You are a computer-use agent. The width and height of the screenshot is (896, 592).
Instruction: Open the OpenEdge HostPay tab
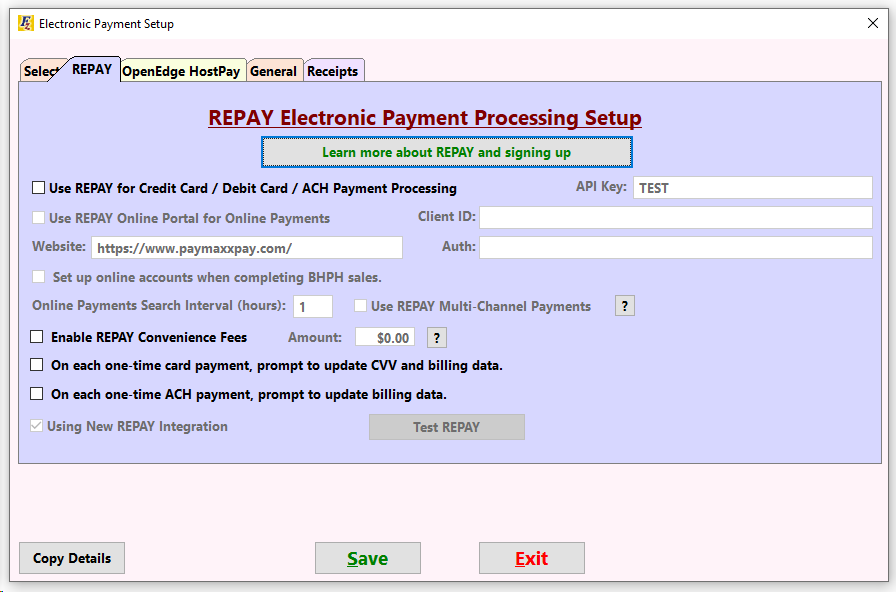click(x=181, y=71)
